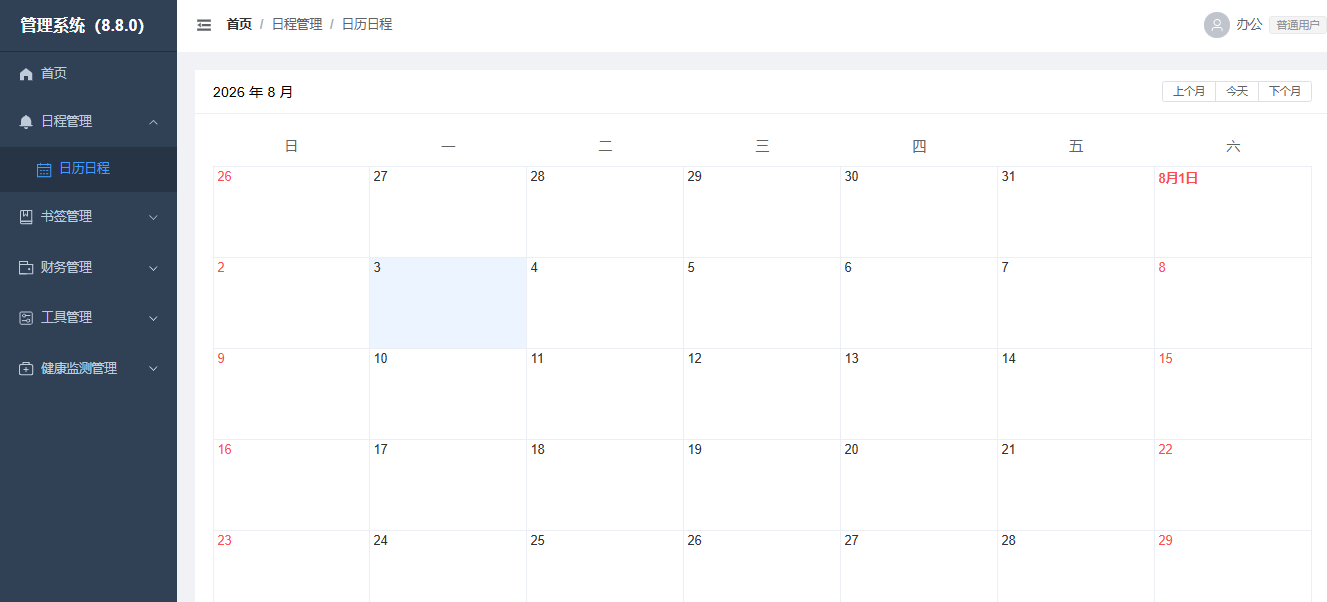Click the bookmark icon for 书签管理

tap(26, 217)
